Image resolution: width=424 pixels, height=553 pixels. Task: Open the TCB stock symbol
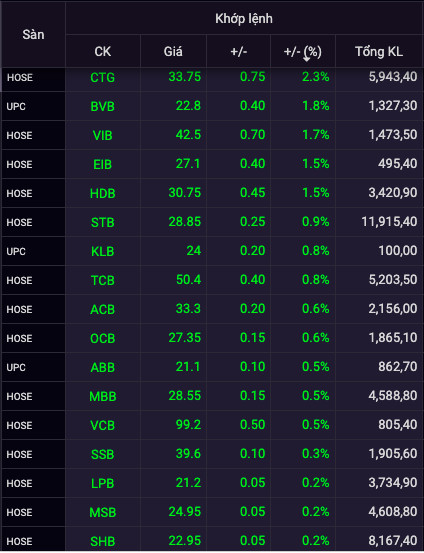point(103,280)
